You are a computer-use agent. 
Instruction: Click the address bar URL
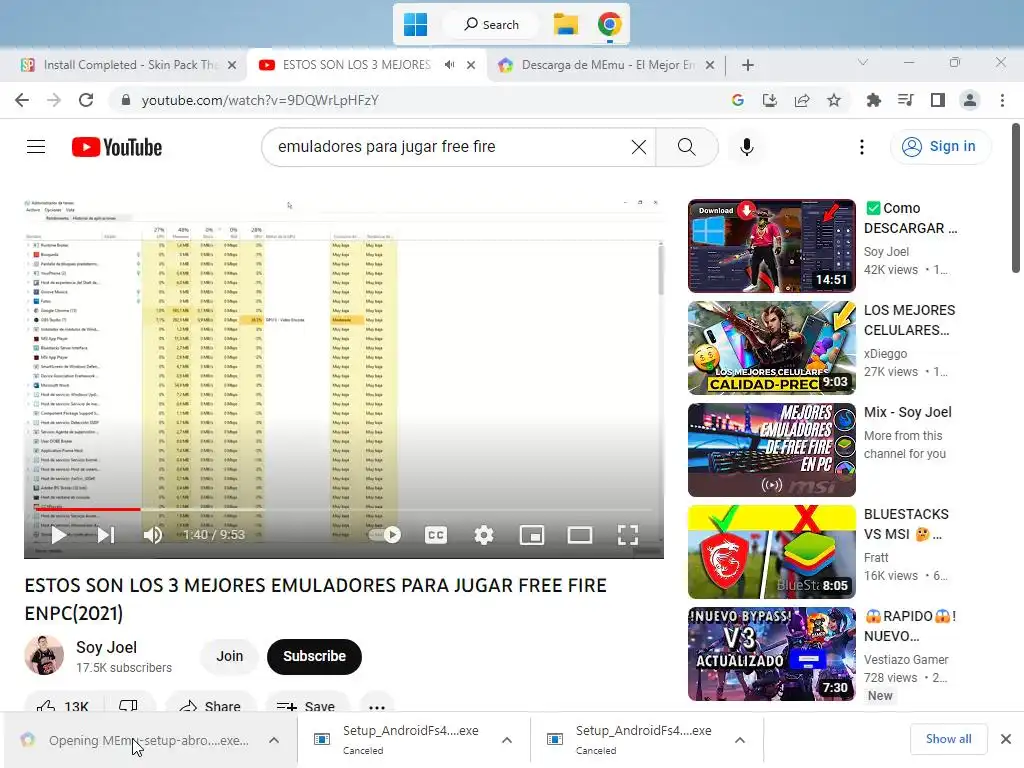point(260,100)
